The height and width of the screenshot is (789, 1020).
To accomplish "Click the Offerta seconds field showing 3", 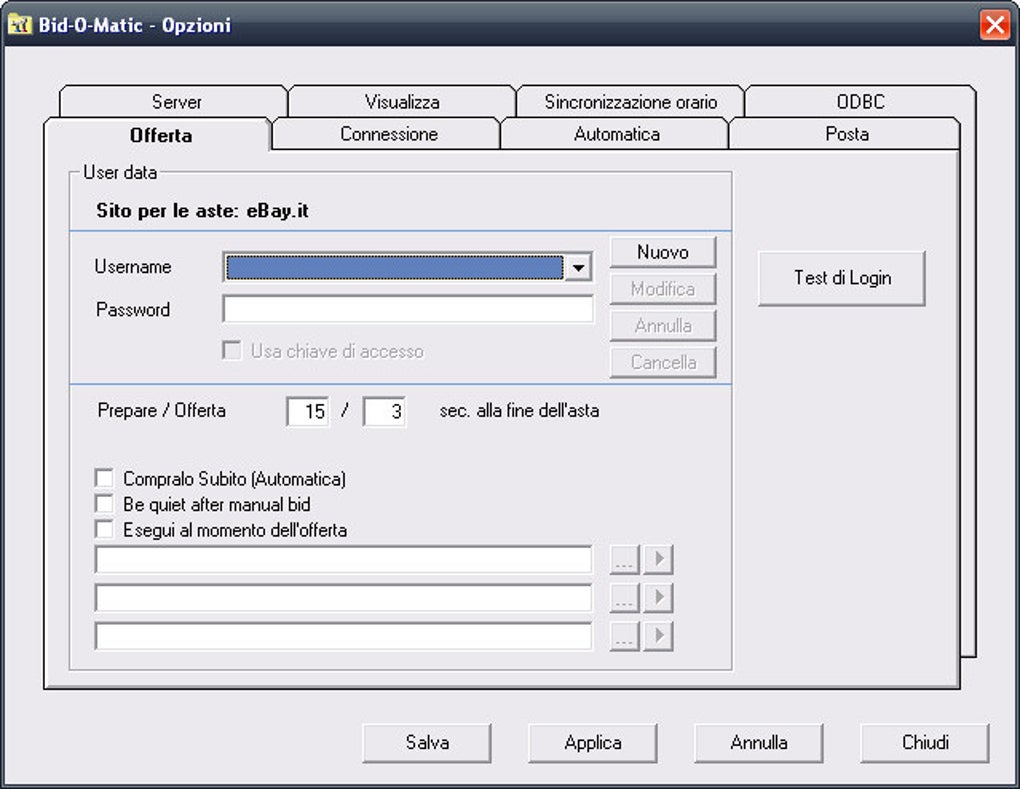I will [384, 412].
